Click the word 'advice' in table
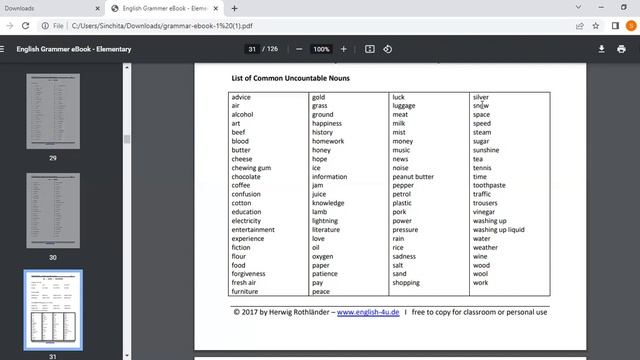 (241, 97)
